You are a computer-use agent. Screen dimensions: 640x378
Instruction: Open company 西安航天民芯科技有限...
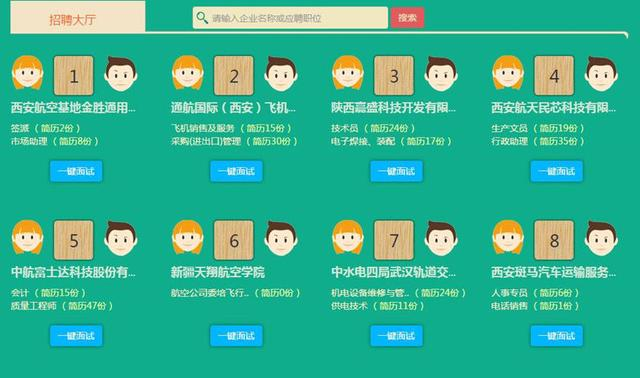(x=553, y=108)
